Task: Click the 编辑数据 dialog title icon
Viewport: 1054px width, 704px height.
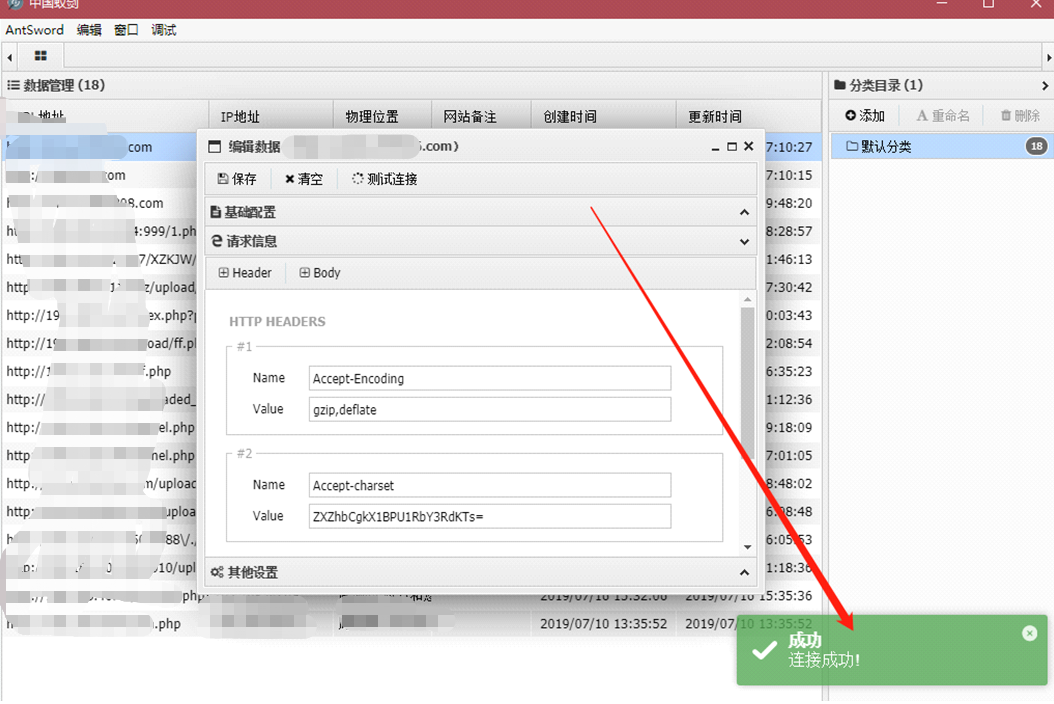Action: 214,147
